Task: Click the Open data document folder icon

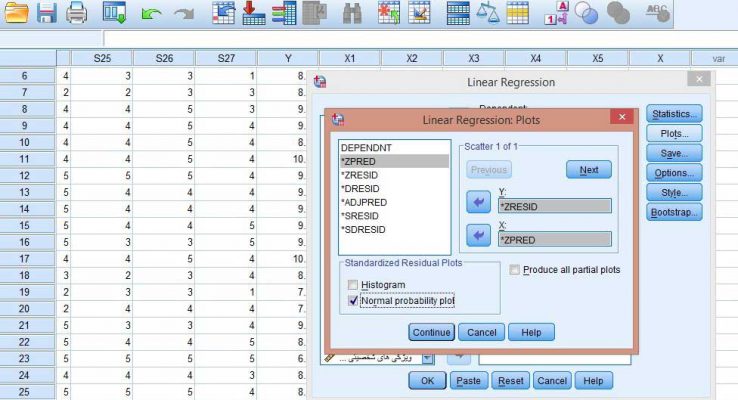Action: pos(16,13)
